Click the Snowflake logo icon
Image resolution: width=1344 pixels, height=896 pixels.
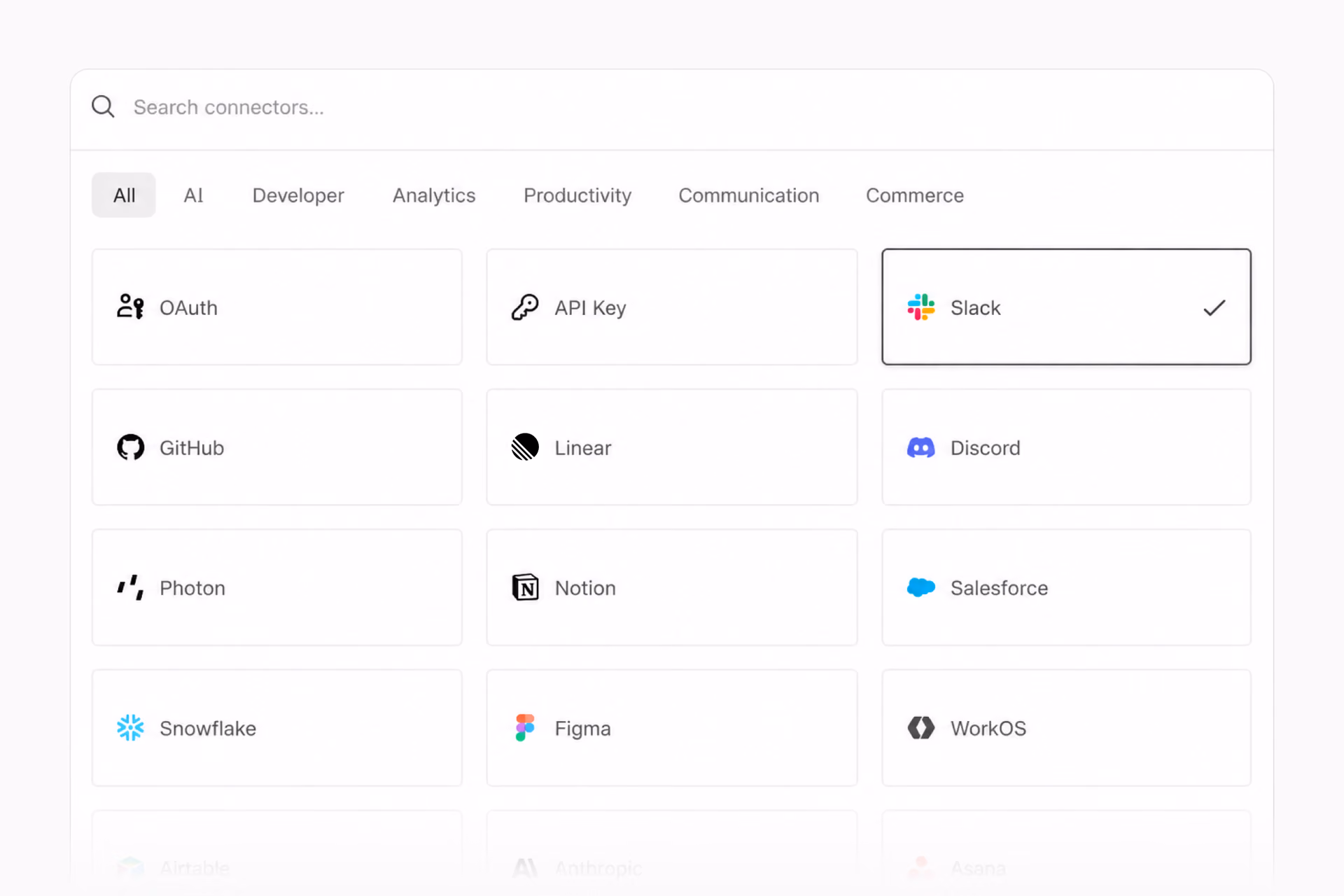(130, 727)
